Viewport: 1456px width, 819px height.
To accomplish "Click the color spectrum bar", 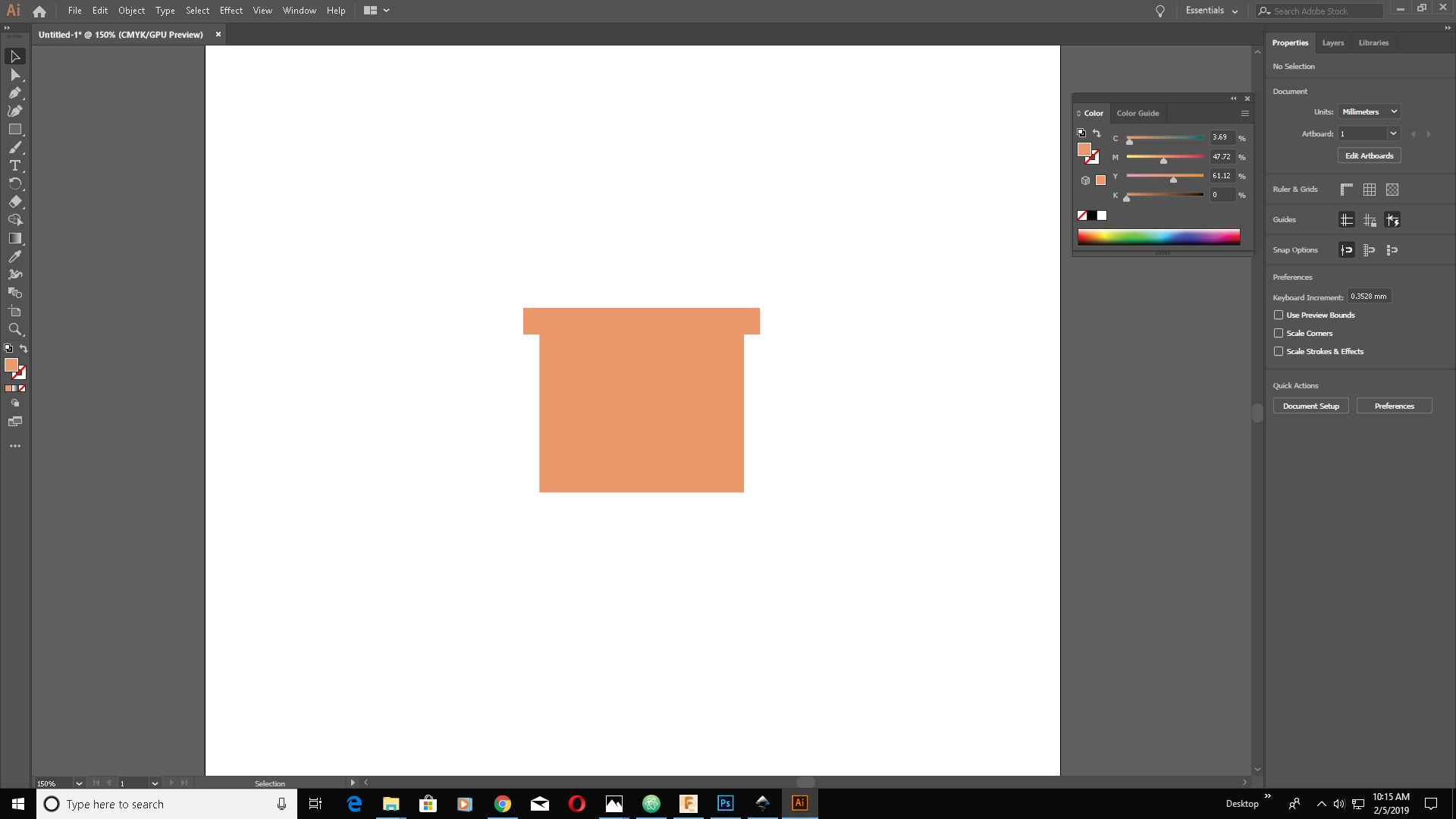I will click(x=1158, y=237).
